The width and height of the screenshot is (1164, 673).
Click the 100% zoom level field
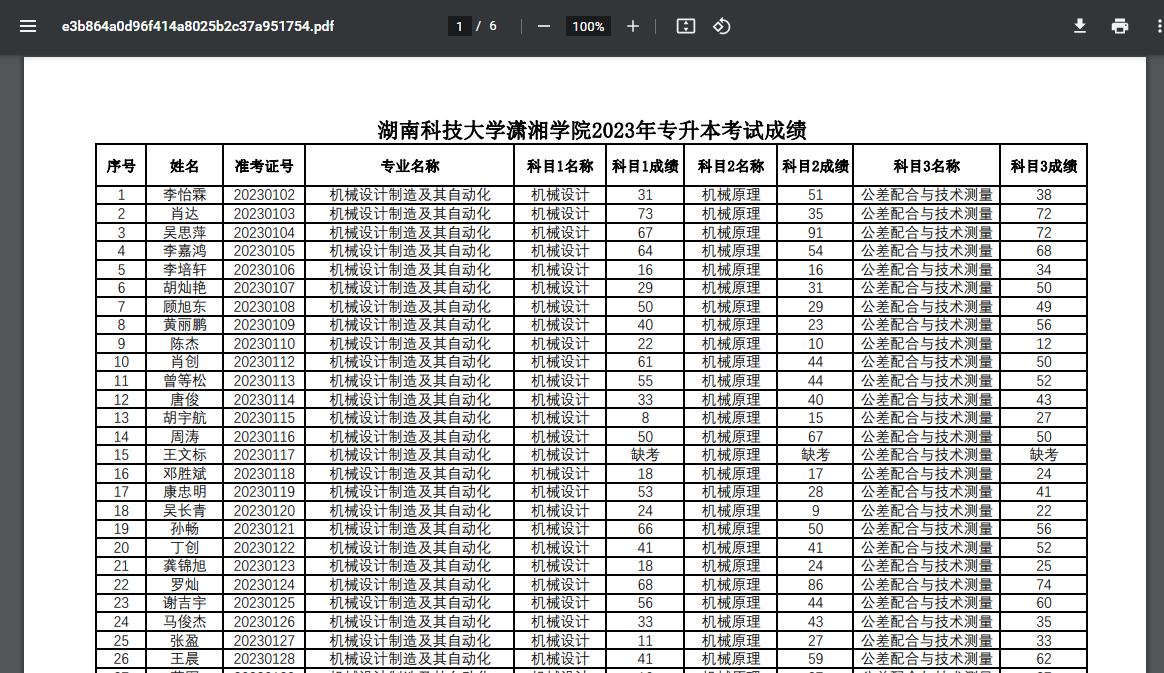[x=588, y=27]
